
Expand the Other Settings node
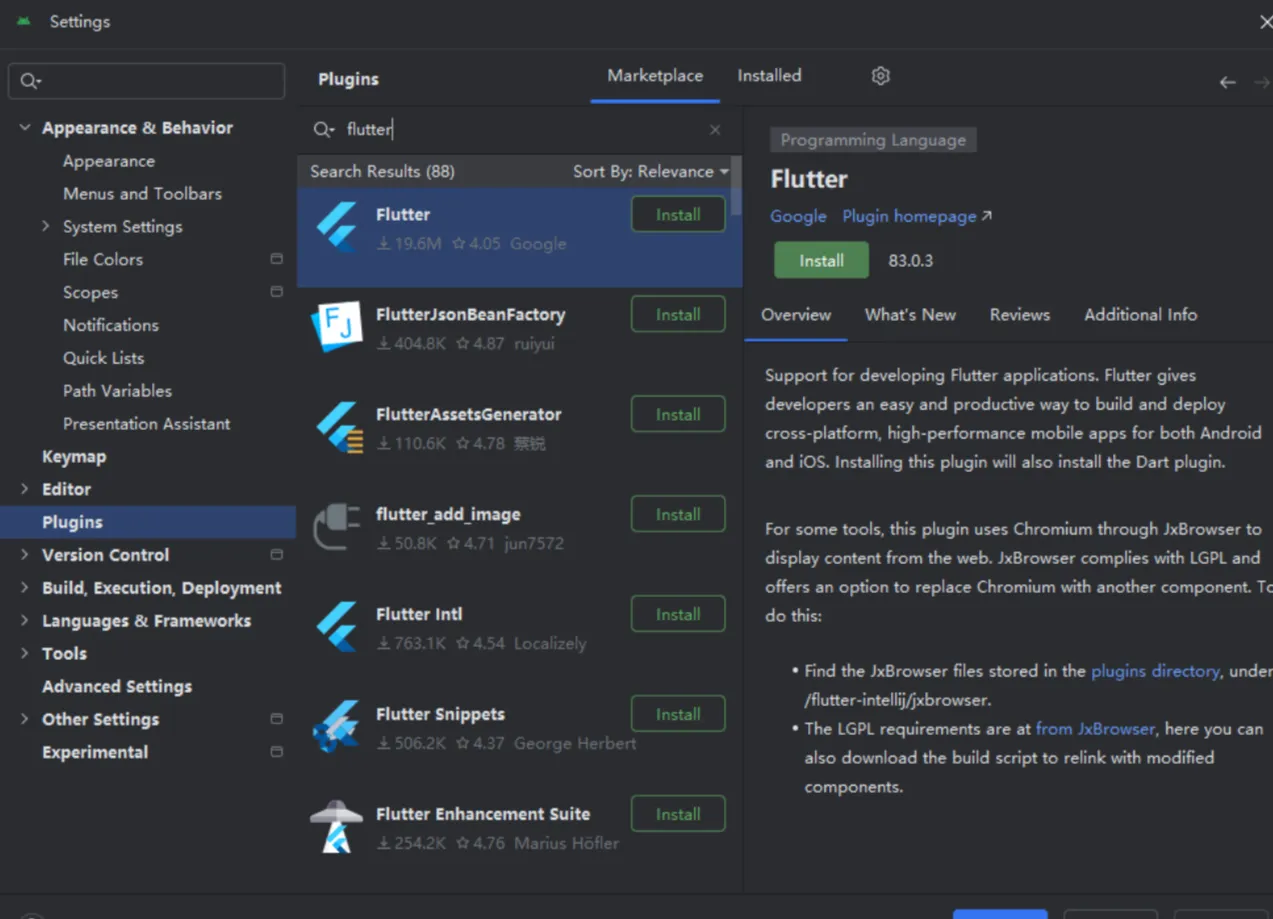pos(25,718)
